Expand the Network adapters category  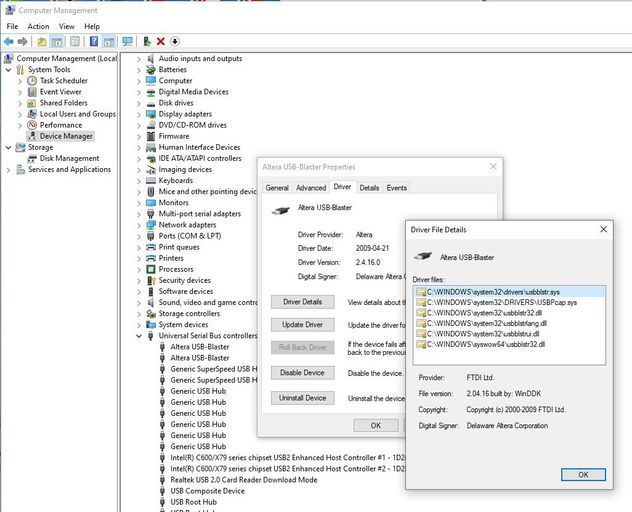click(x=139, y=225)
